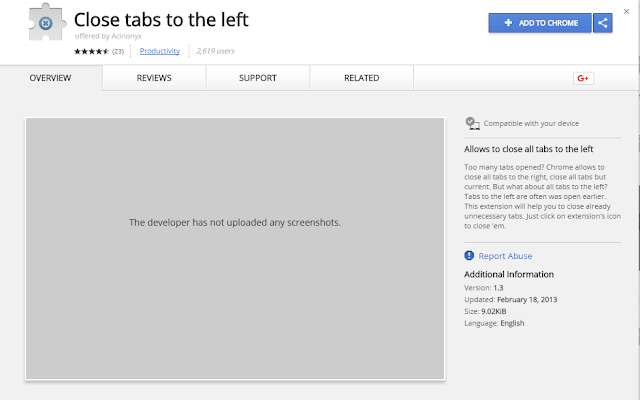This screenshot has width=640, height=400.
Task: Open the Related tab
Action: (x=362, y=78)
